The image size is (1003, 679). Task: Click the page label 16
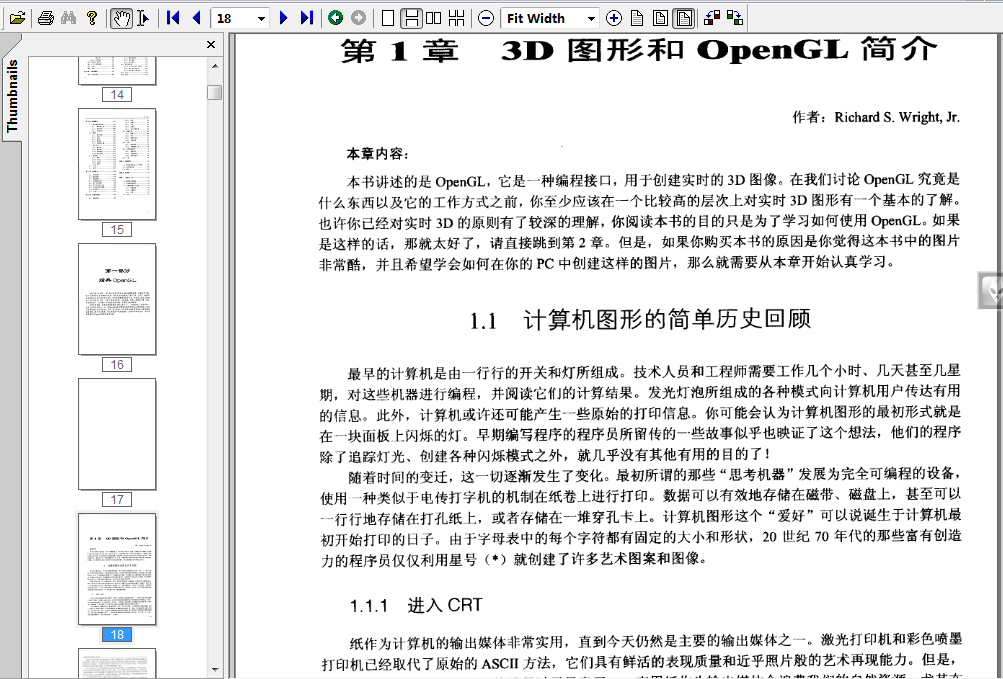click(117, 365)
